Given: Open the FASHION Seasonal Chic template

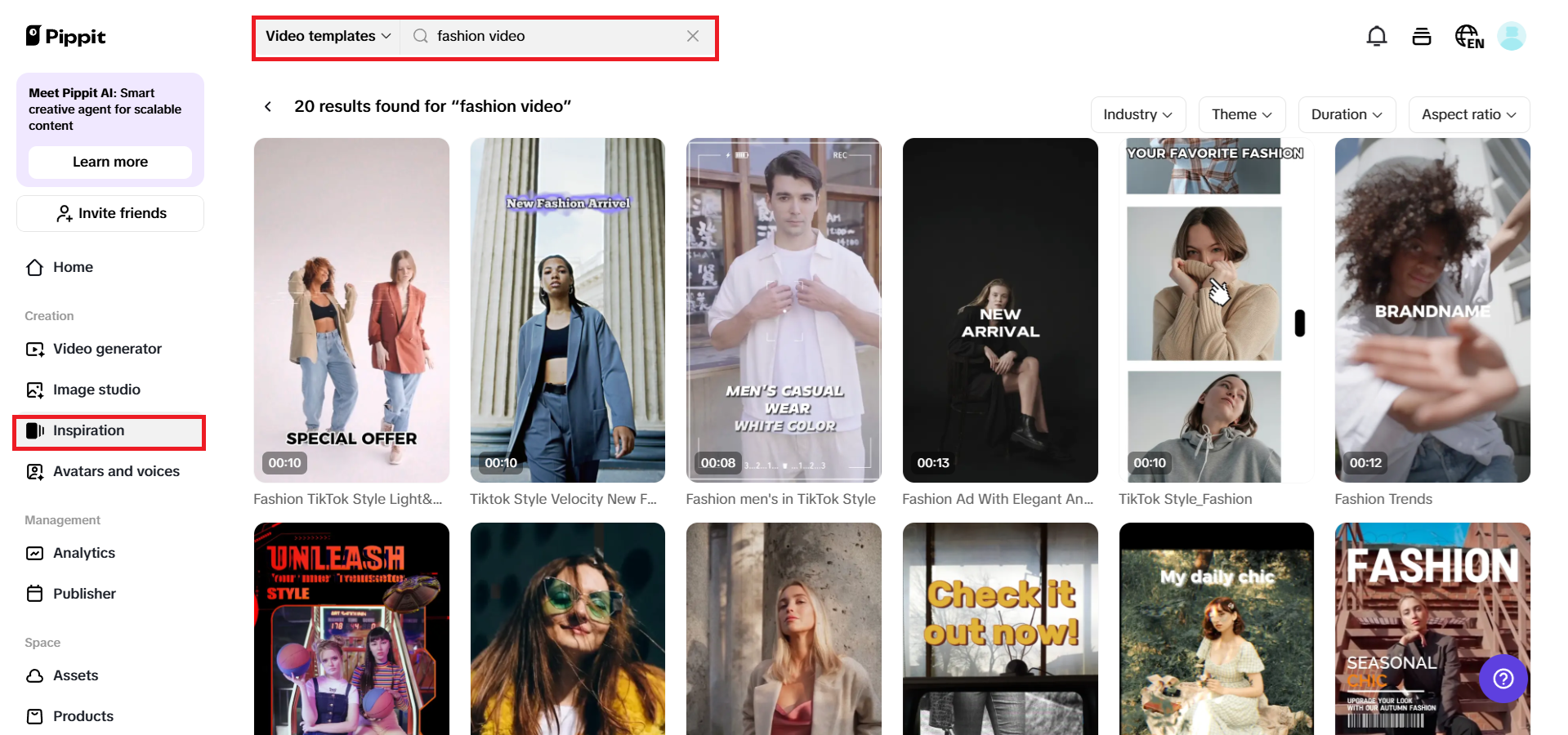Looking at the screenshot, I should tap(1432, 629).
